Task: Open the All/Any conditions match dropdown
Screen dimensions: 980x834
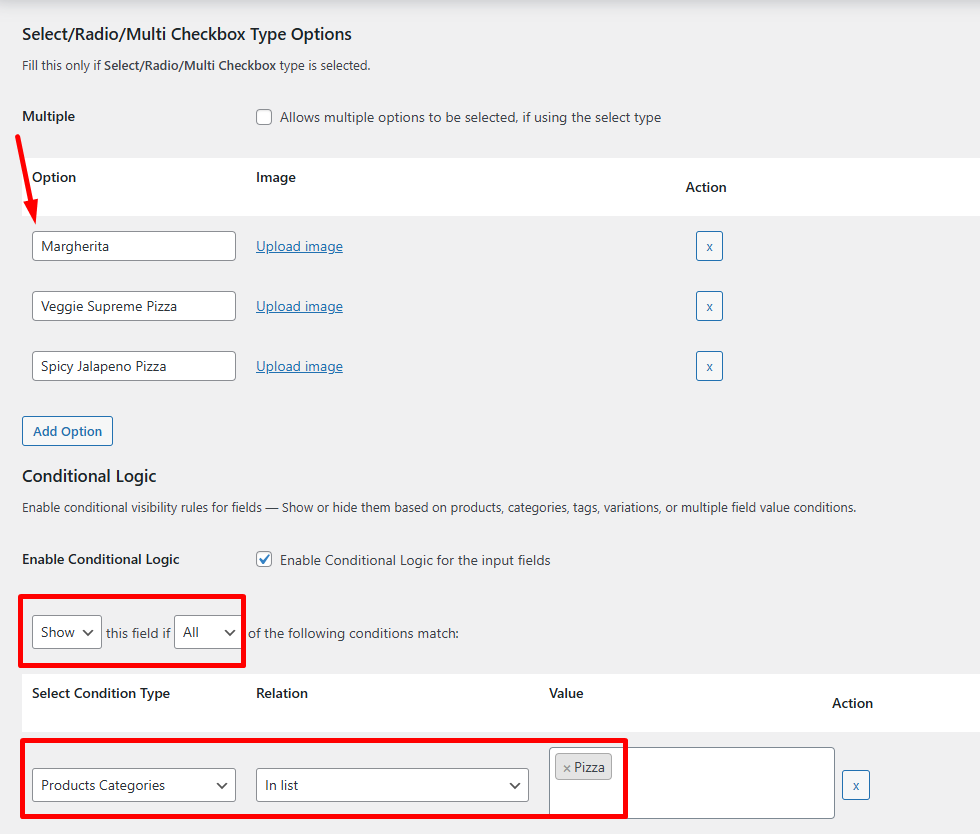Action: [x=207, y=632]
